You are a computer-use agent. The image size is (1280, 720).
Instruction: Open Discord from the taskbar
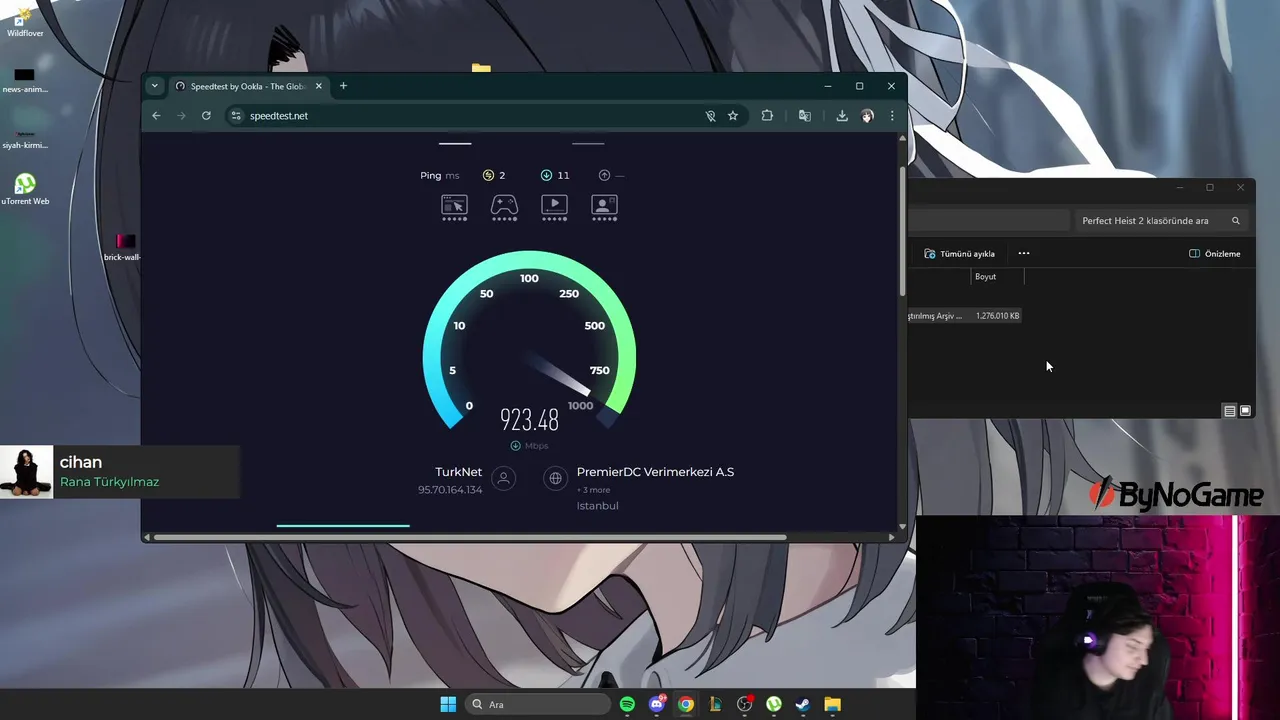(657, 704)
